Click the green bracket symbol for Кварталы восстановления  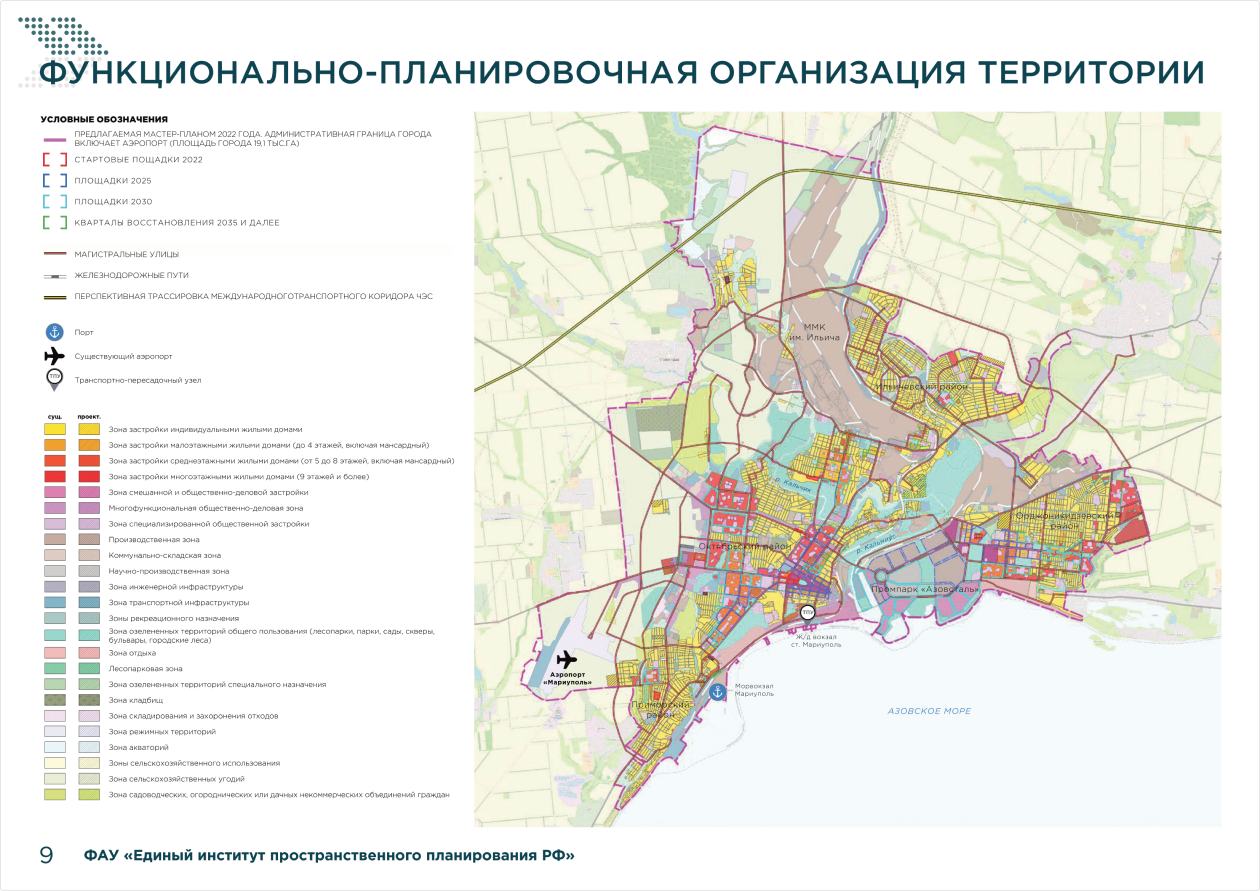54,222
